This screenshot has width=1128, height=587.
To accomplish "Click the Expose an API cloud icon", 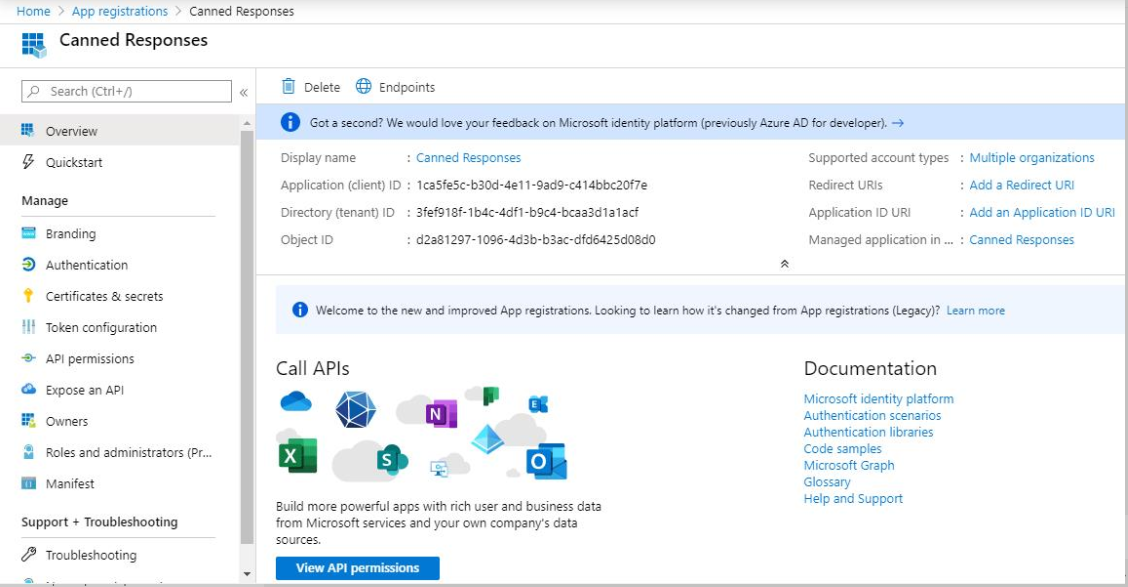I will 28,389.
